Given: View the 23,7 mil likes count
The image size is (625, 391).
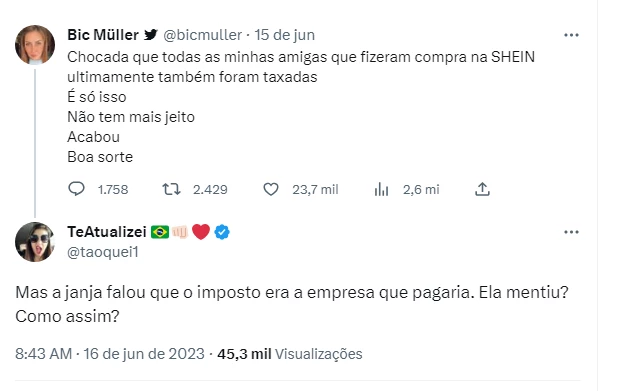Looking at the screenshot, I should pos(315,189).
